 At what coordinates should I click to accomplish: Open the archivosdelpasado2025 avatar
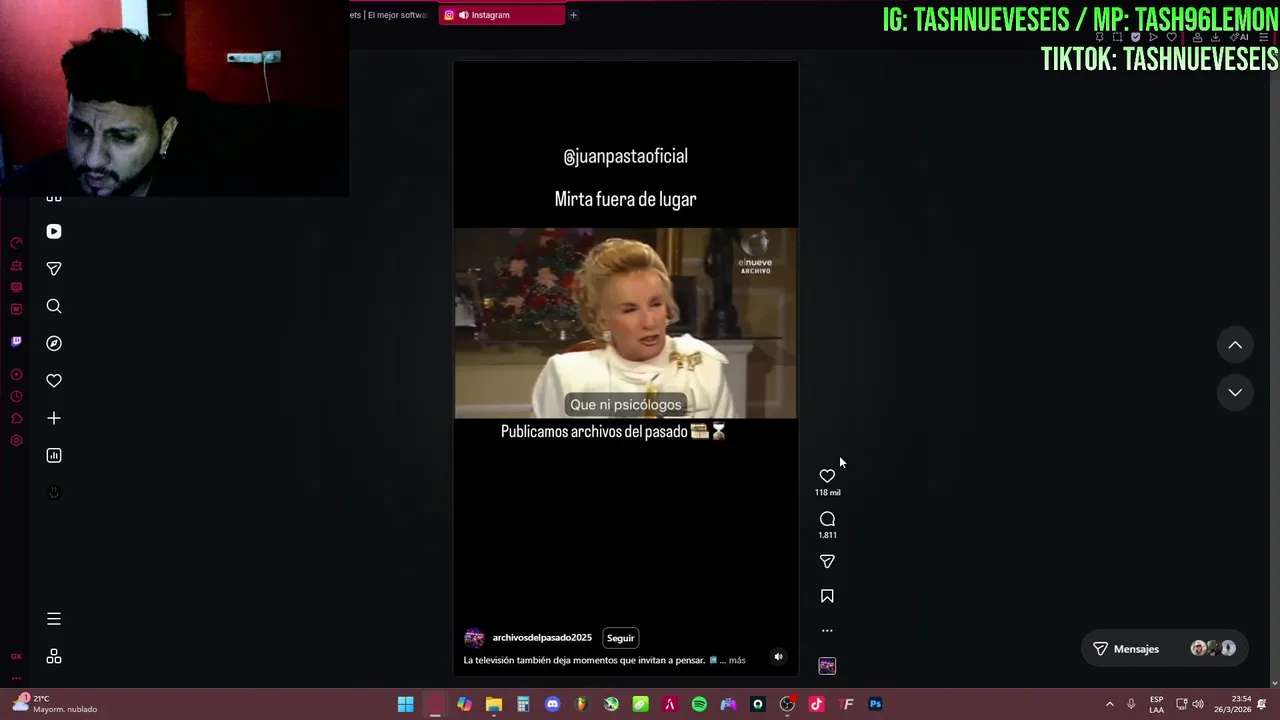(x=474, y=638)
